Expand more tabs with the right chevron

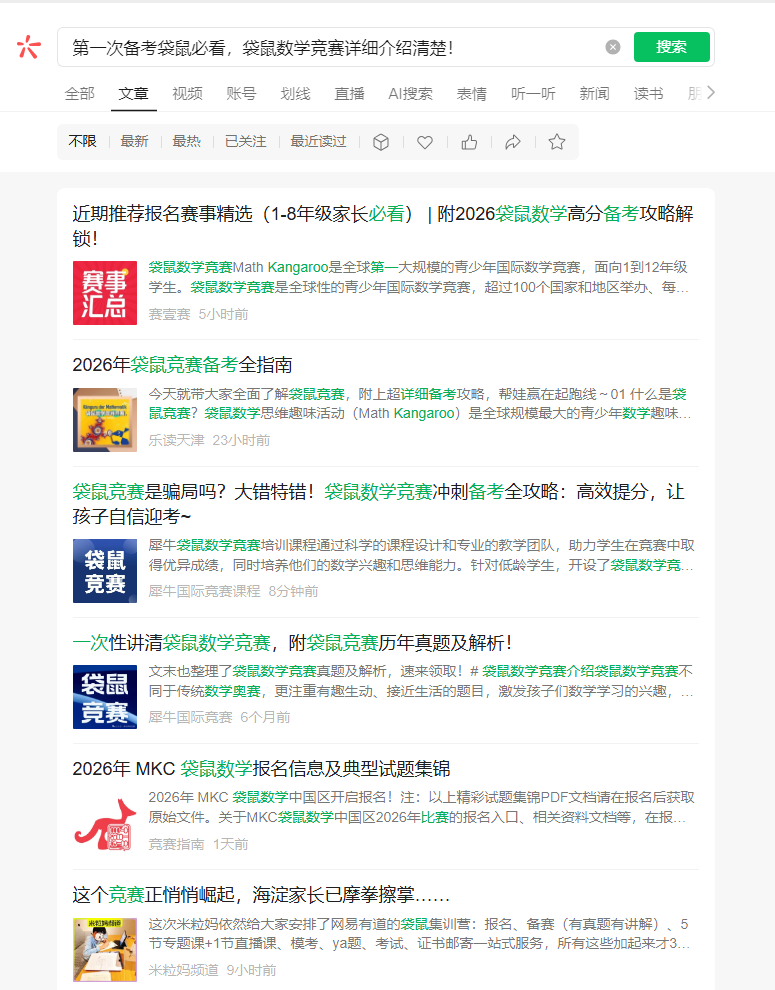click(711, 93)
